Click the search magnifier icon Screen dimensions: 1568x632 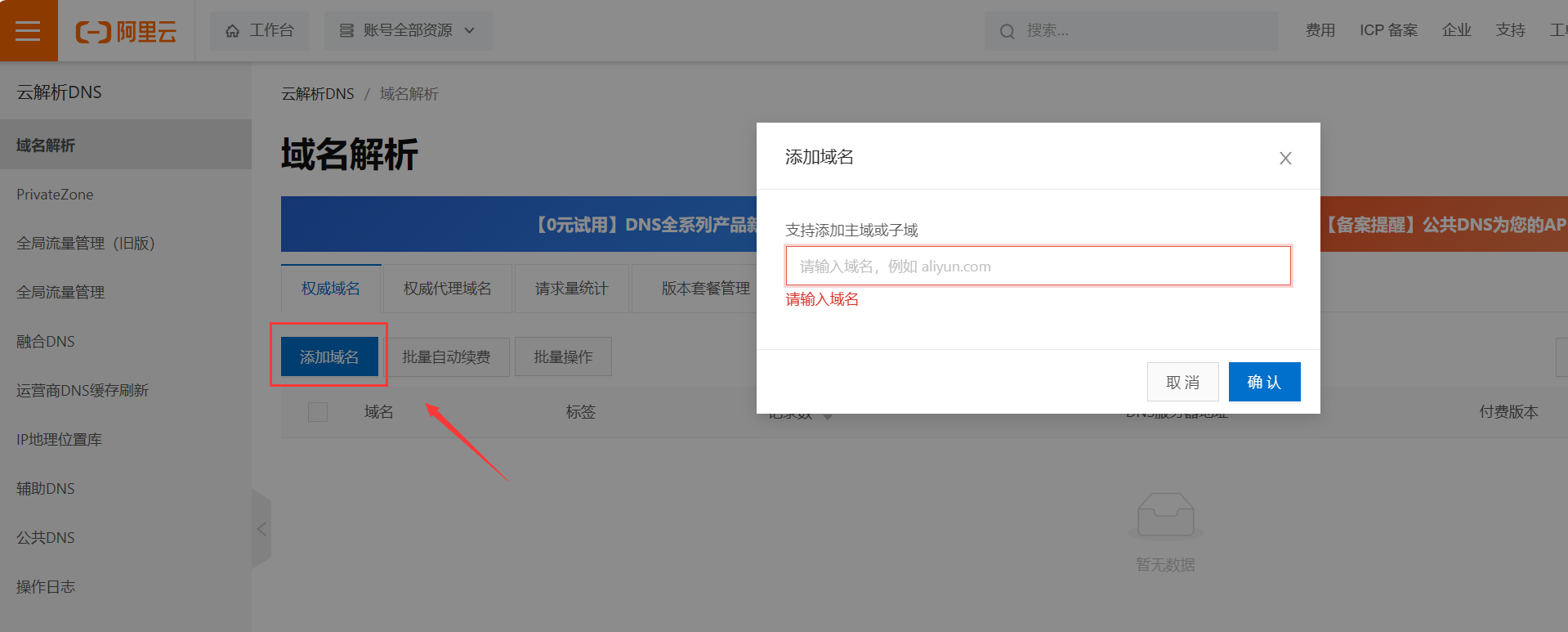tap(1007, 32)
